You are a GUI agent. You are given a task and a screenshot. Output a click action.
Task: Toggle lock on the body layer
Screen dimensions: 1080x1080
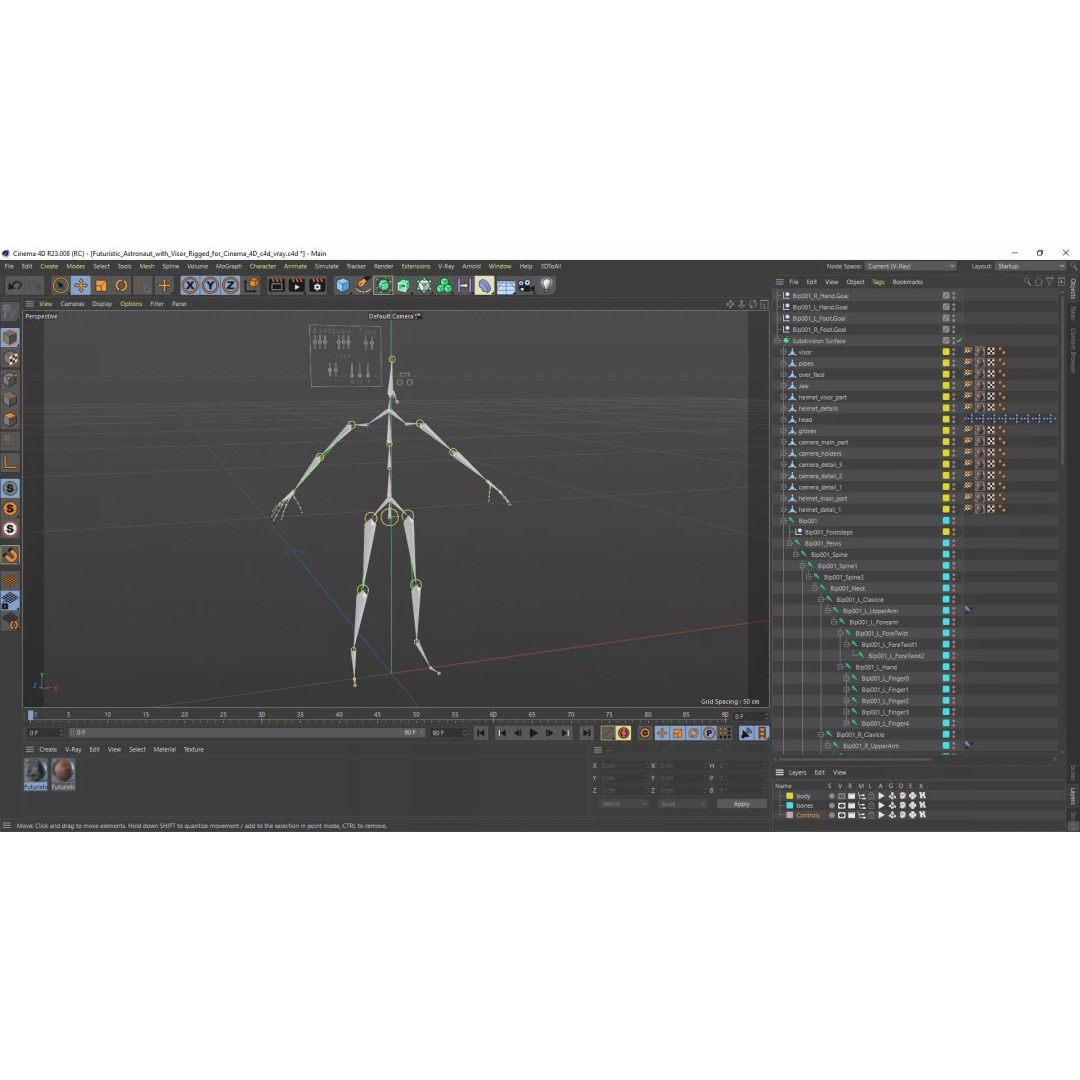click(871, 796)
